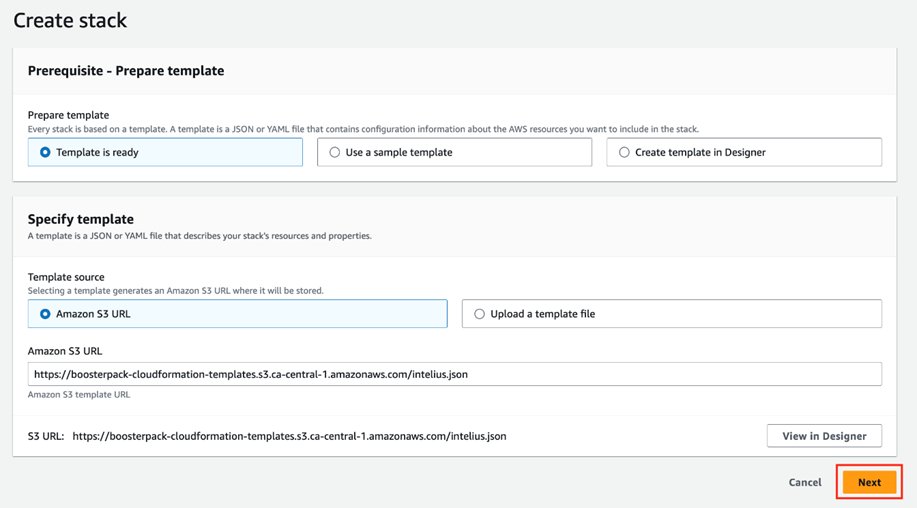Viewport: 917px width, 508px height.
Task: Click the "Amazon S3 URL" label above input
Action: (x=65, y=351)
